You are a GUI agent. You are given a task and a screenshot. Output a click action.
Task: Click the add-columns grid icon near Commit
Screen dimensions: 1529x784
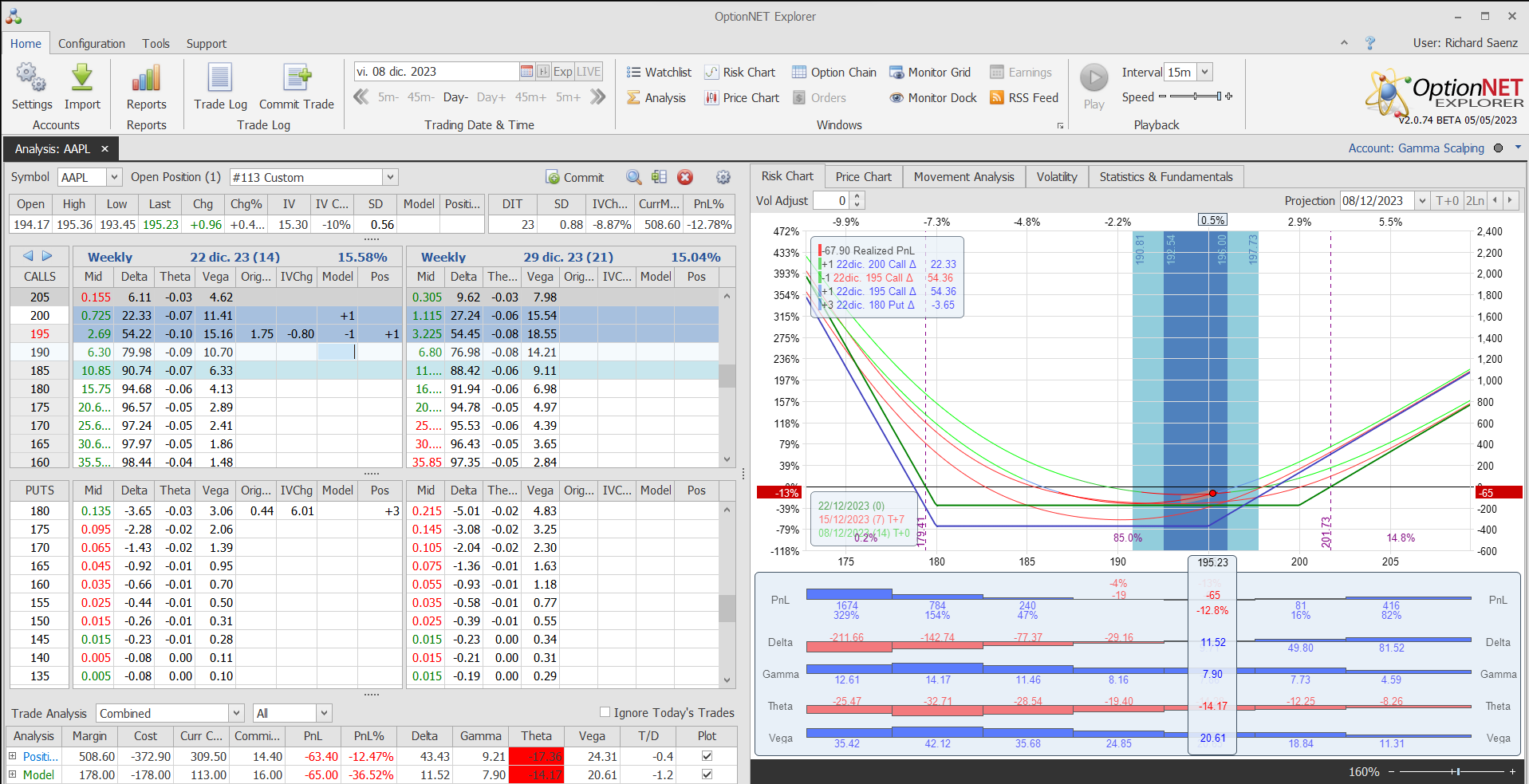(659, 177)
